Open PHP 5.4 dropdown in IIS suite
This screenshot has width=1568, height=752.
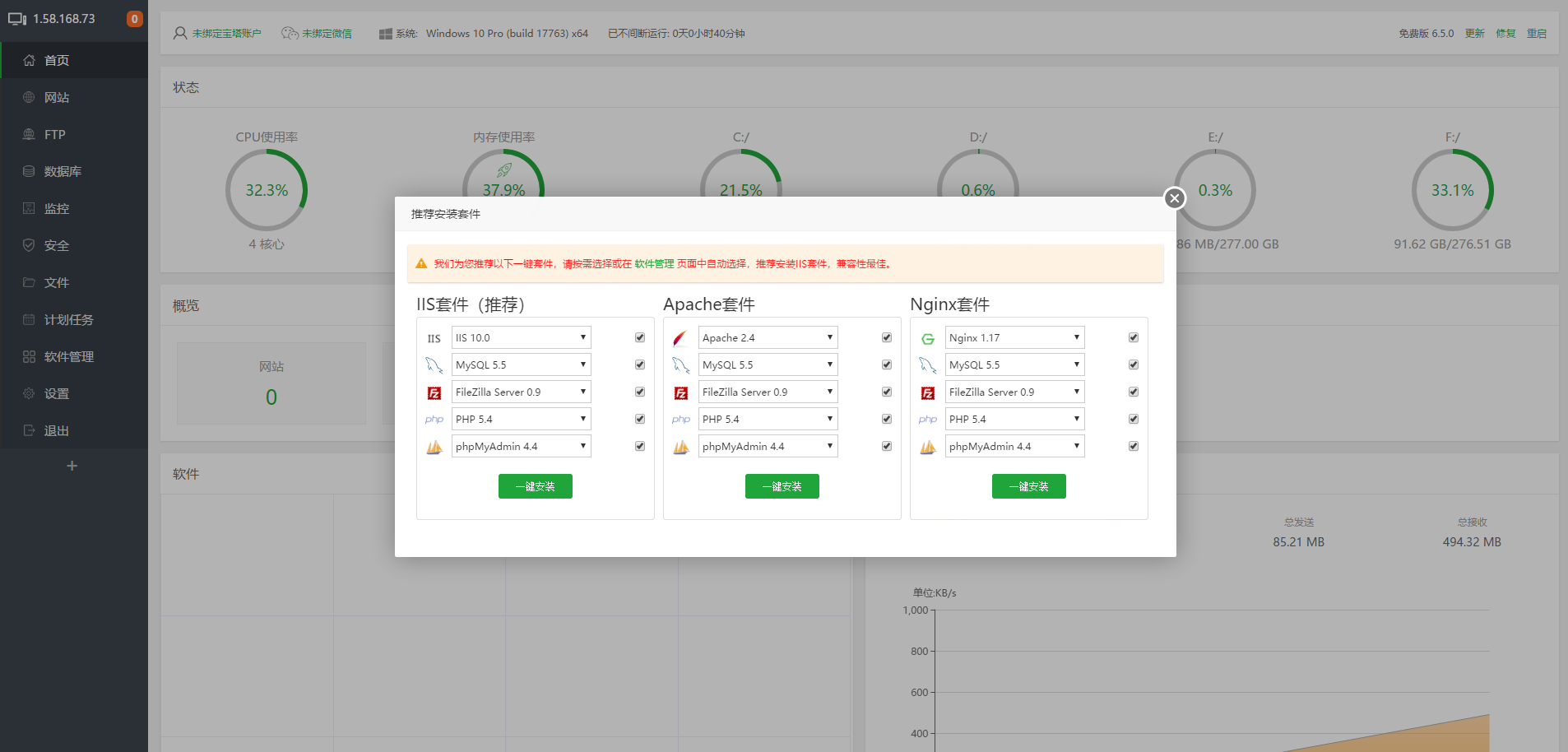tap(522, 419)
